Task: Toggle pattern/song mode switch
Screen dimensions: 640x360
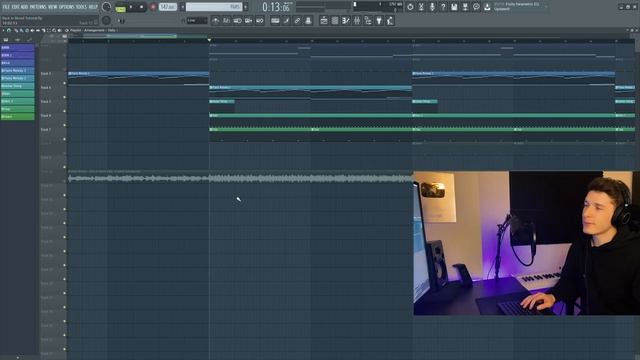Action: [x=120, y=7]
